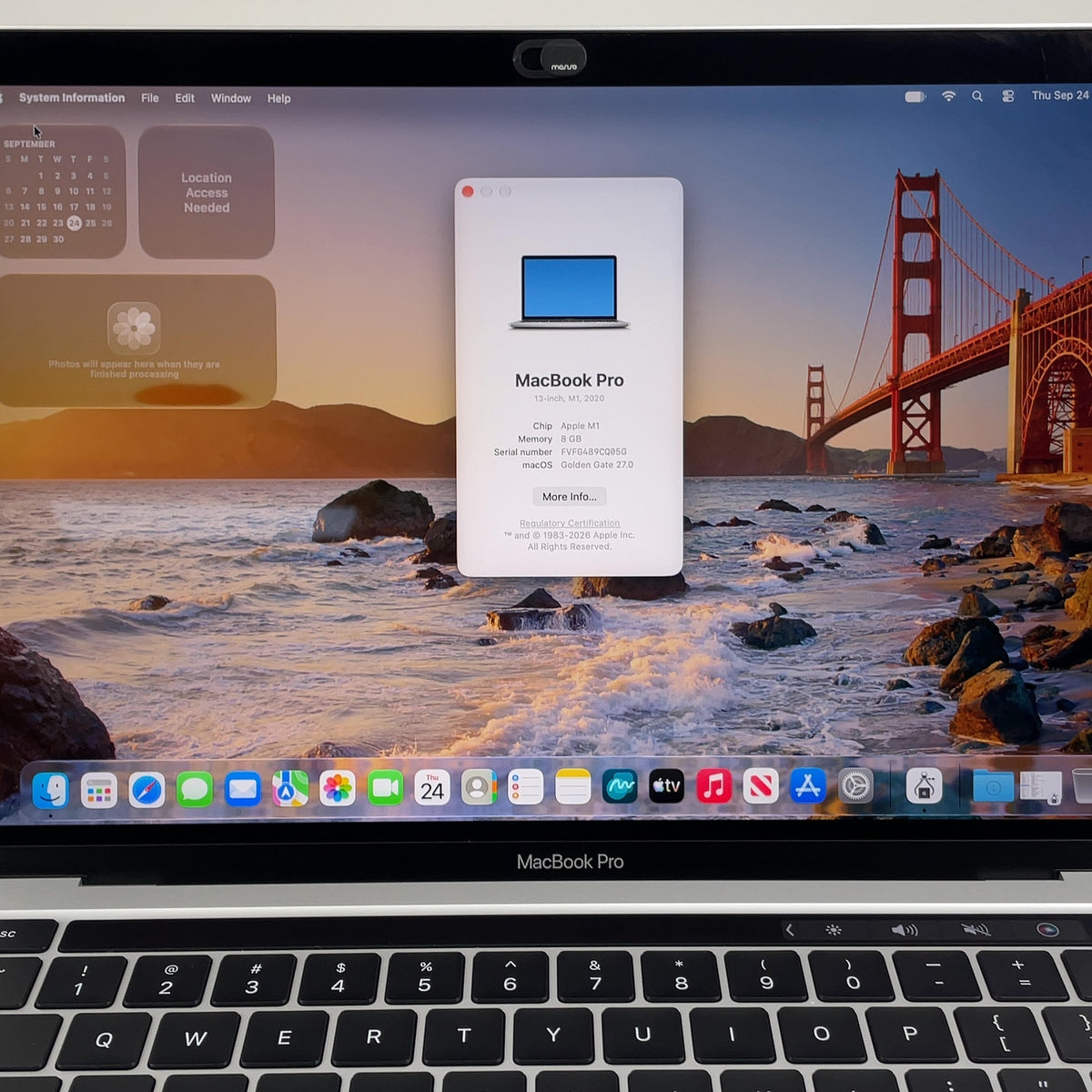Click the 'Golden Gate 27.0' macOS value
The width and height of the screenshot is (1092, 1092).
click(x=597, y=464)
